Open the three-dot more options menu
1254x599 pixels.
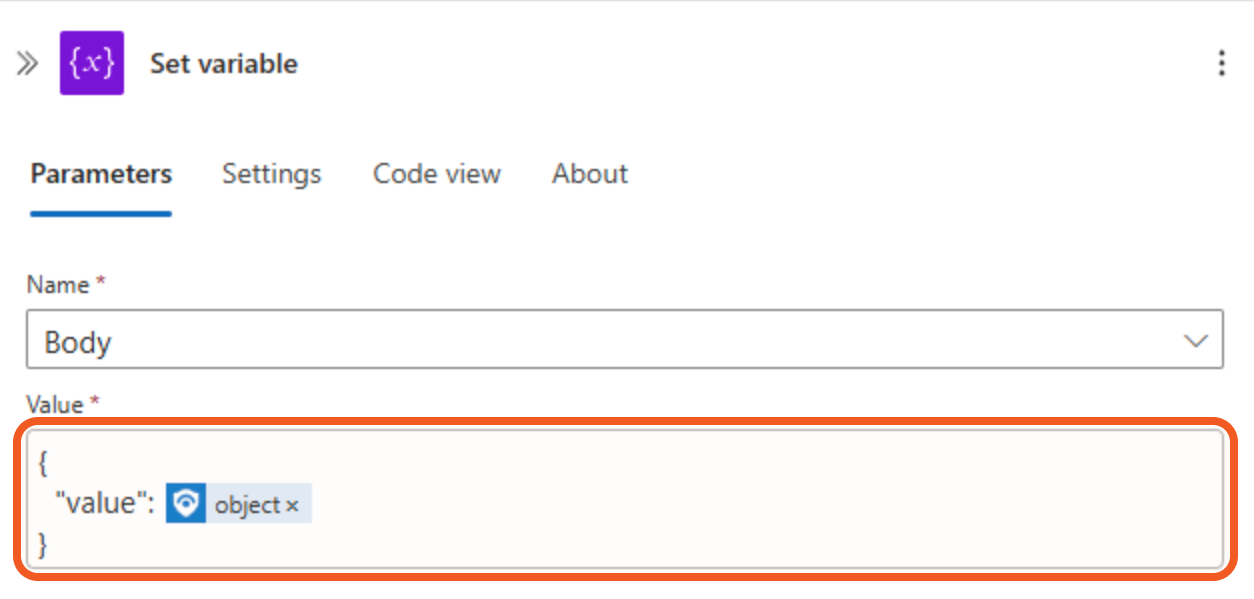(x=1221, y=64)
